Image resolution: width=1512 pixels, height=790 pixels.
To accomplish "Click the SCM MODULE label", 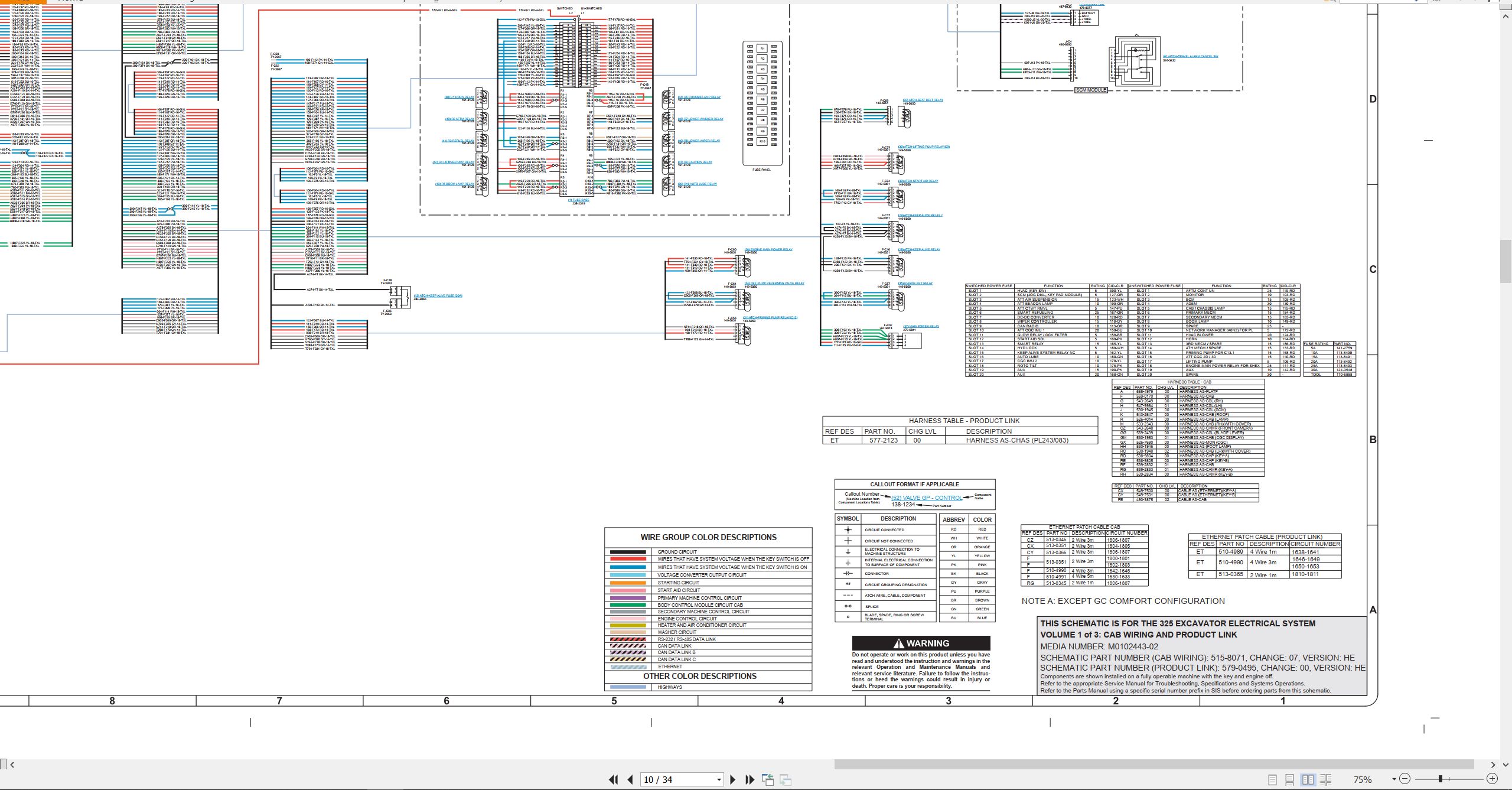I will [1091, 90].
